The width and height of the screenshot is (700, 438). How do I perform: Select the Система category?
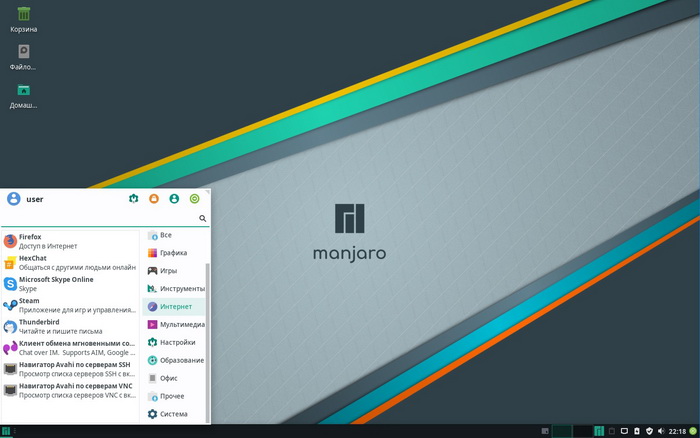click(x=174, y=414)
